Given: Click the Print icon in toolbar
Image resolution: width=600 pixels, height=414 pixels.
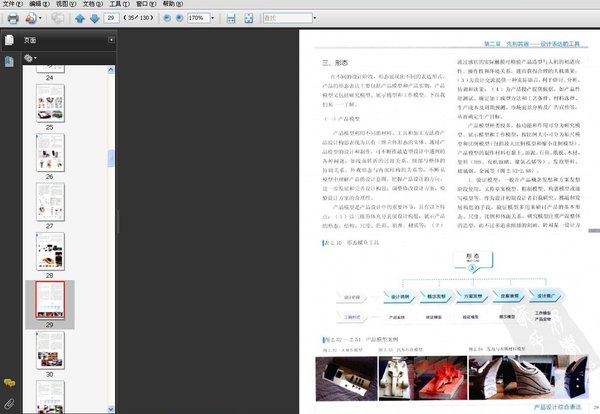Looking at the screenshot, I should pos(12,19).
